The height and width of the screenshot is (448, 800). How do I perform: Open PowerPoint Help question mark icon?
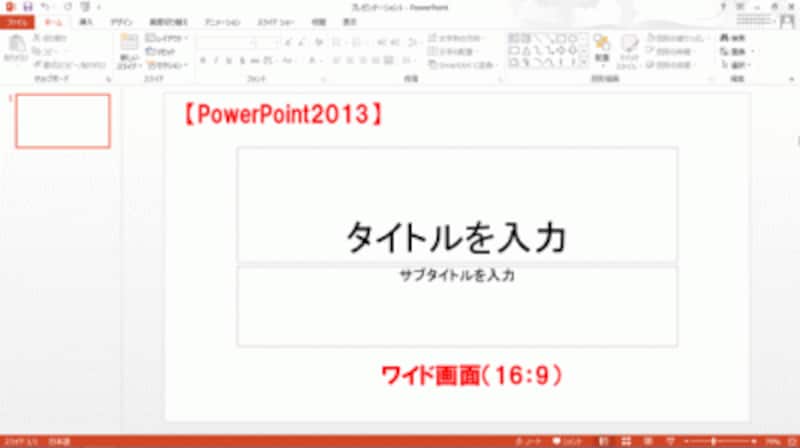(723, 6)
